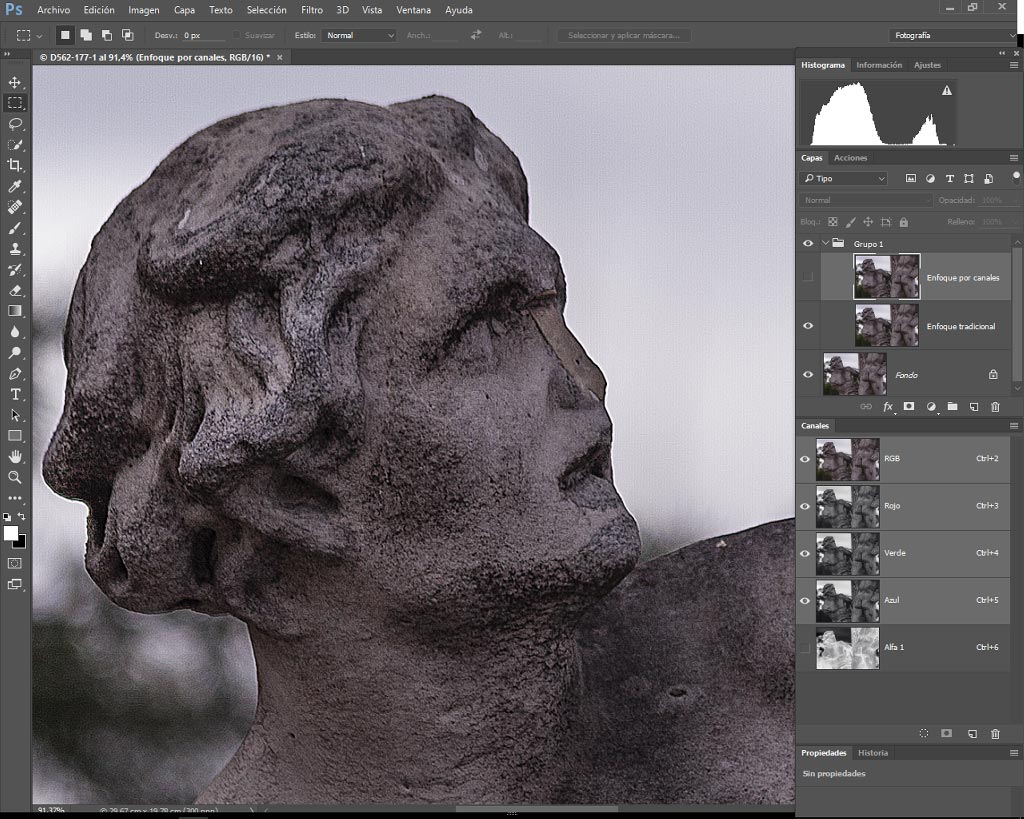Click Seleccionar y aplicar máscara button
The height and width of the screenshot is (819, 1024).
tap(624, 35)
